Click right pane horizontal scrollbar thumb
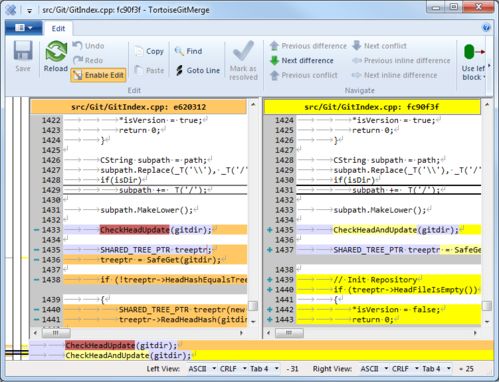The width and height of the screenshot is (499, 382). tap(289, 333)
